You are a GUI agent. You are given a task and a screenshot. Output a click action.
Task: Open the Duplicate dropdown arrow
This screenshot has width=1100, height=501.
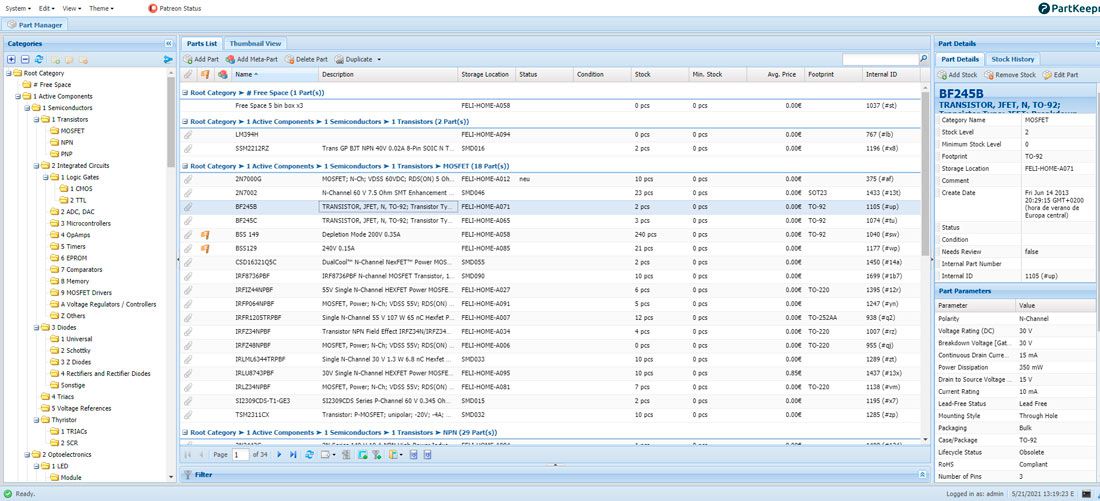[379, 60]
